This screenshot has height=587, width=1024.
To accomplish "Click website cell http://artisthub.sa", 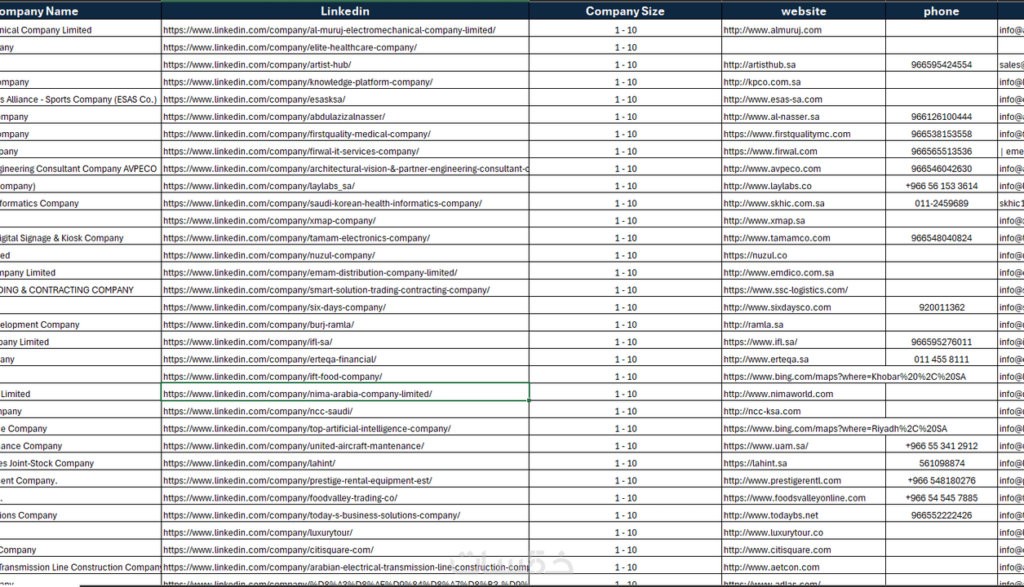I will (803, 65).
